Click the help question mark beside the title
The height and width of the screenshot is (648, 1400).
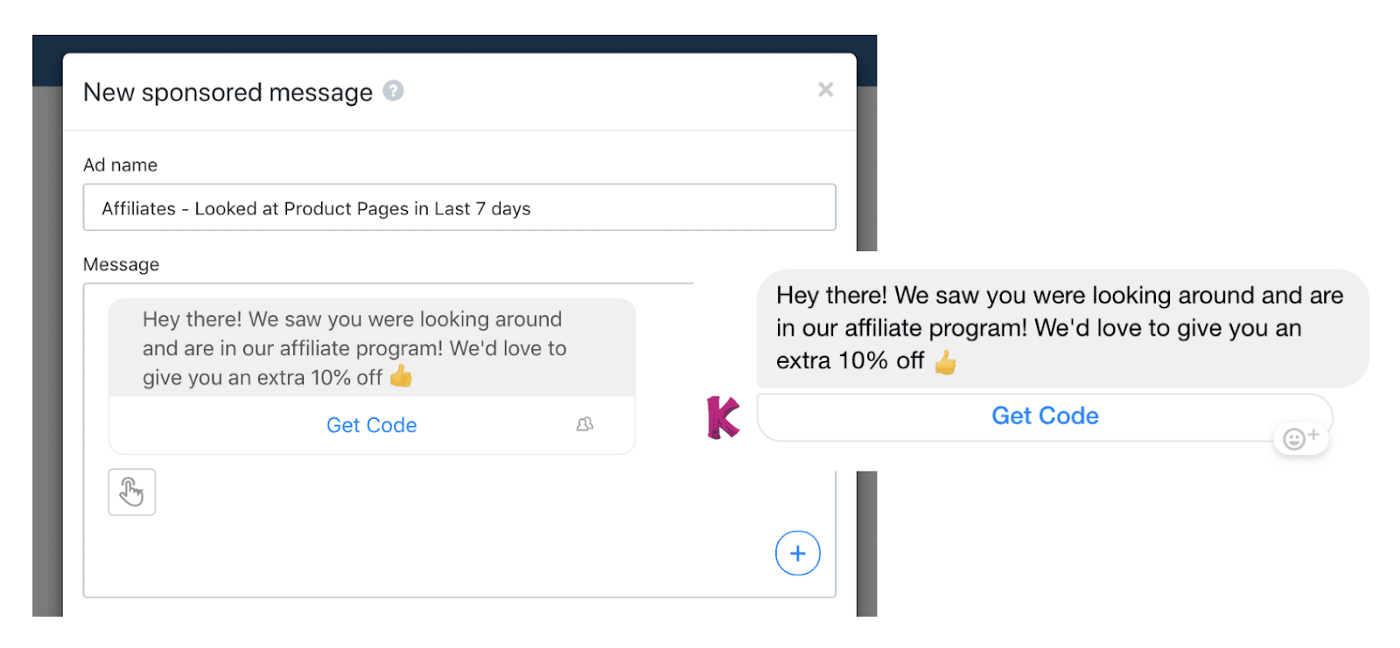[394, 91]
